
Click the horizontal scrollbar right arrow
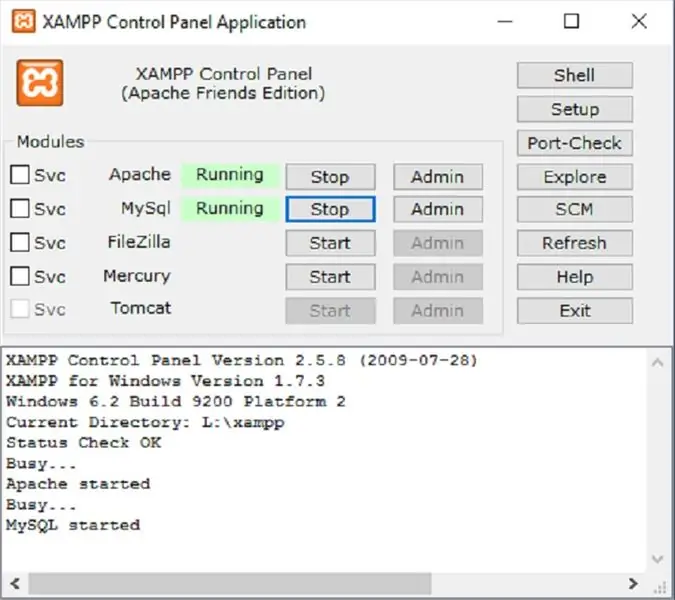[x=633, y=584]
